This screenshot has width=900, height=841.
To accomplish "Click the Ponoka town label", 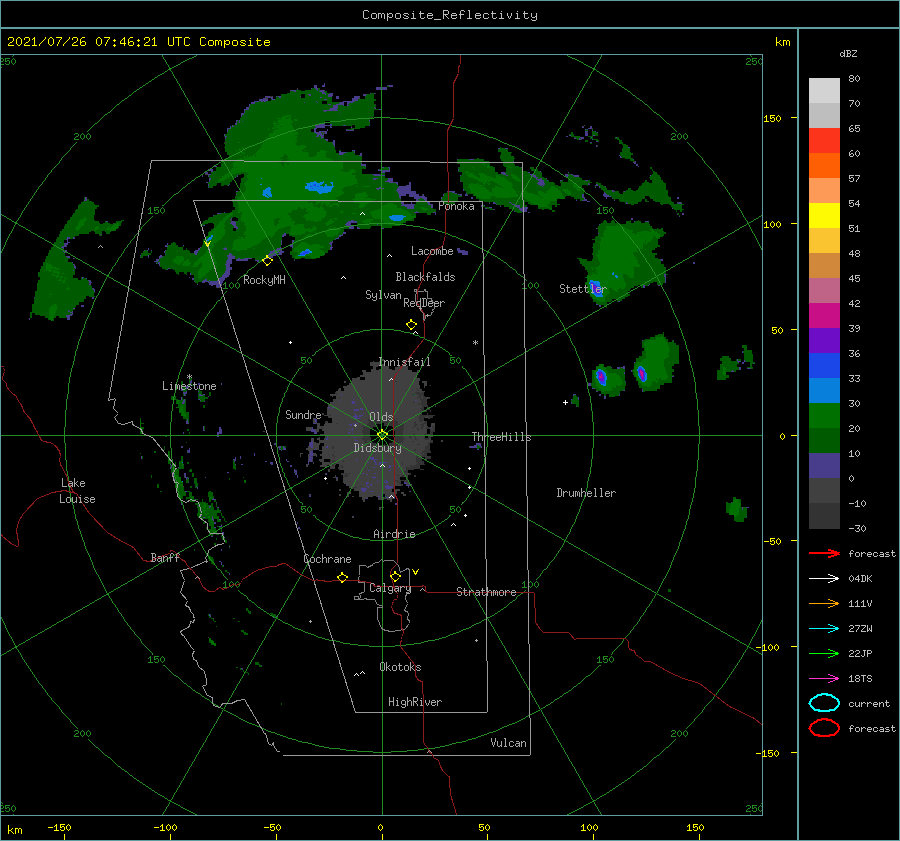I will [x=456, y=206].
